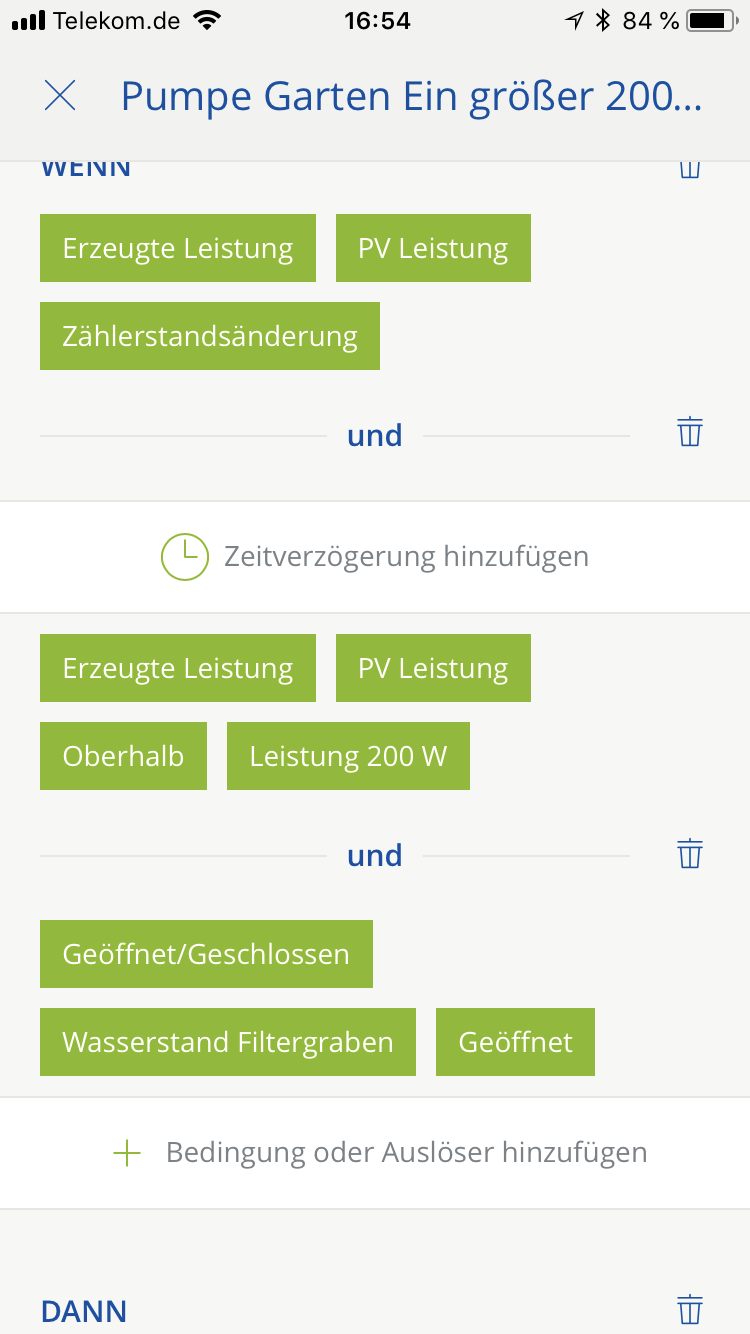Tap the 'Bedingung oder Auslöser hinzufügen' text
Screen dimensions: 750x1334
click(406, 1153)
